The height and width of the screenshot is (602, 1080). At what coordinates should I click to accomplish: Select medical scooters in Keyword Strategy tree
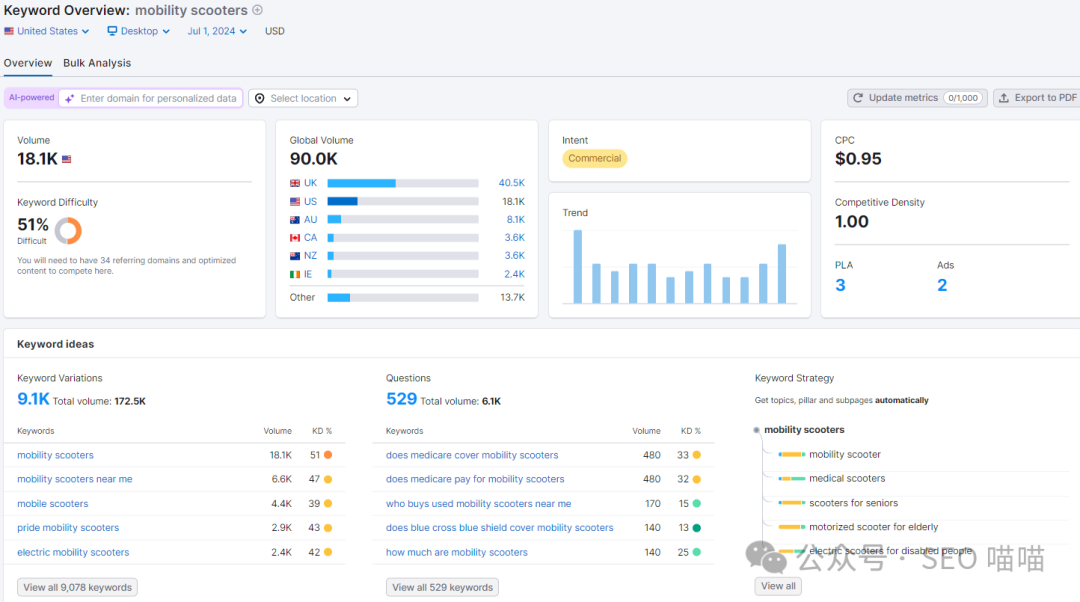click(x=847, y=479)
